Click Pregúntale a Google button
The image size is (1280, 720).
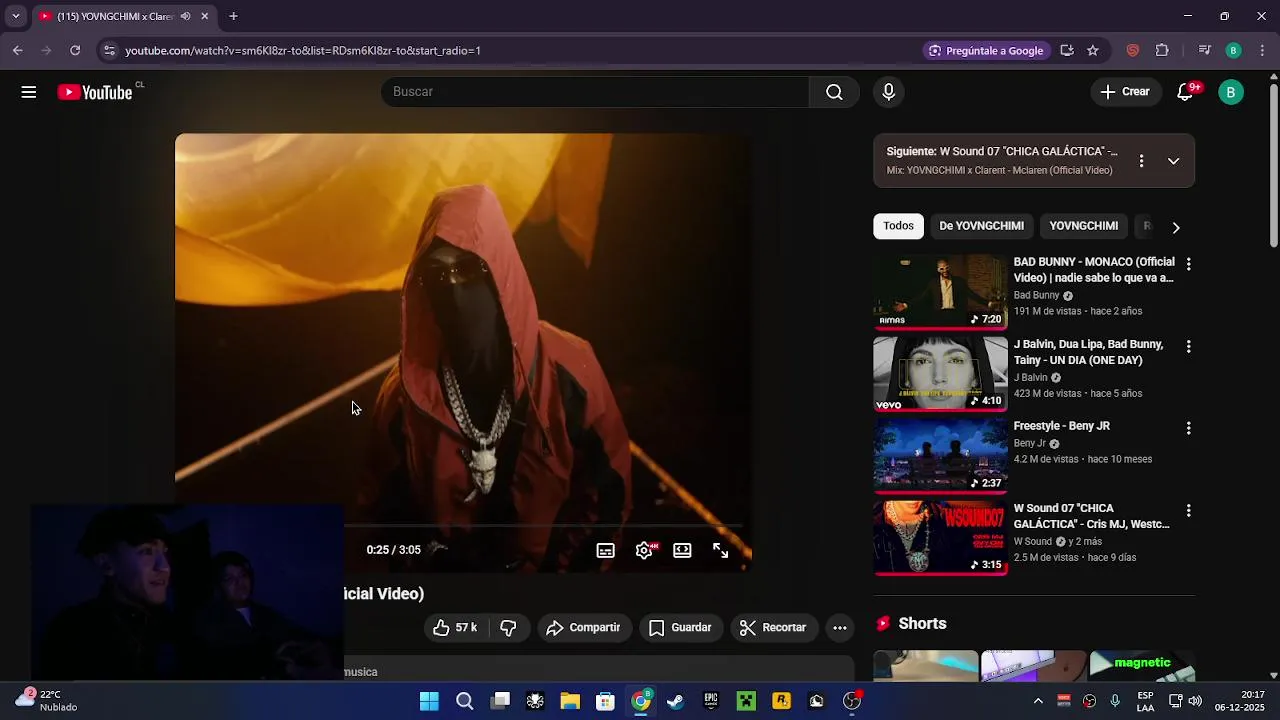986,50
